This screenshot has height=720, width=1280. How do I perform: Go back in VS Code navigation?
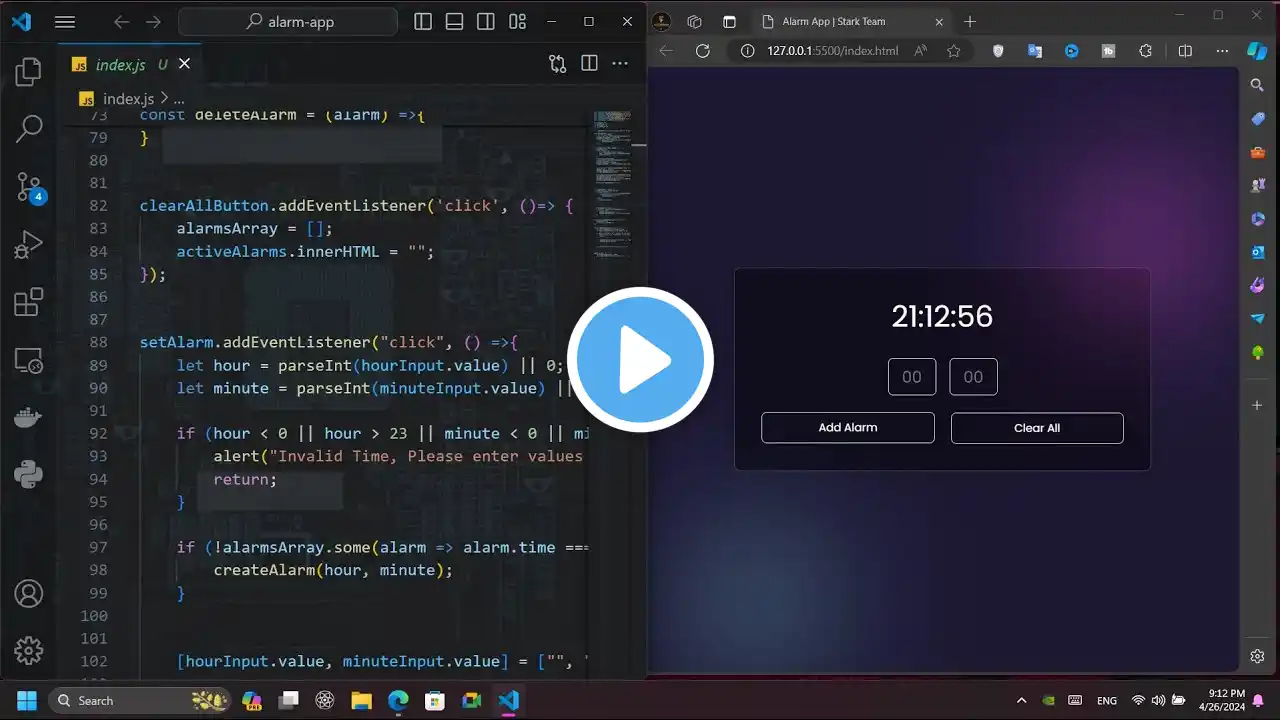coord(121,22)
